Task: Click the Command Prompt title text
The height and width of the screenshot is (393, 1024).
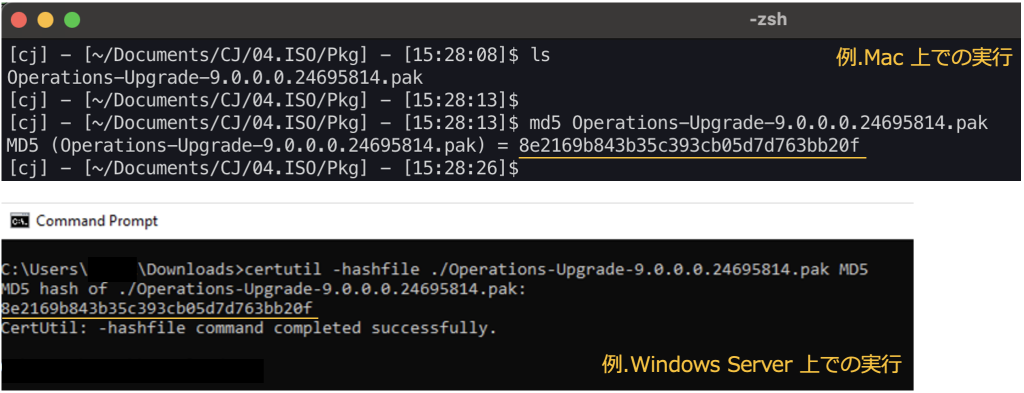Action: (x=97, y=221)
